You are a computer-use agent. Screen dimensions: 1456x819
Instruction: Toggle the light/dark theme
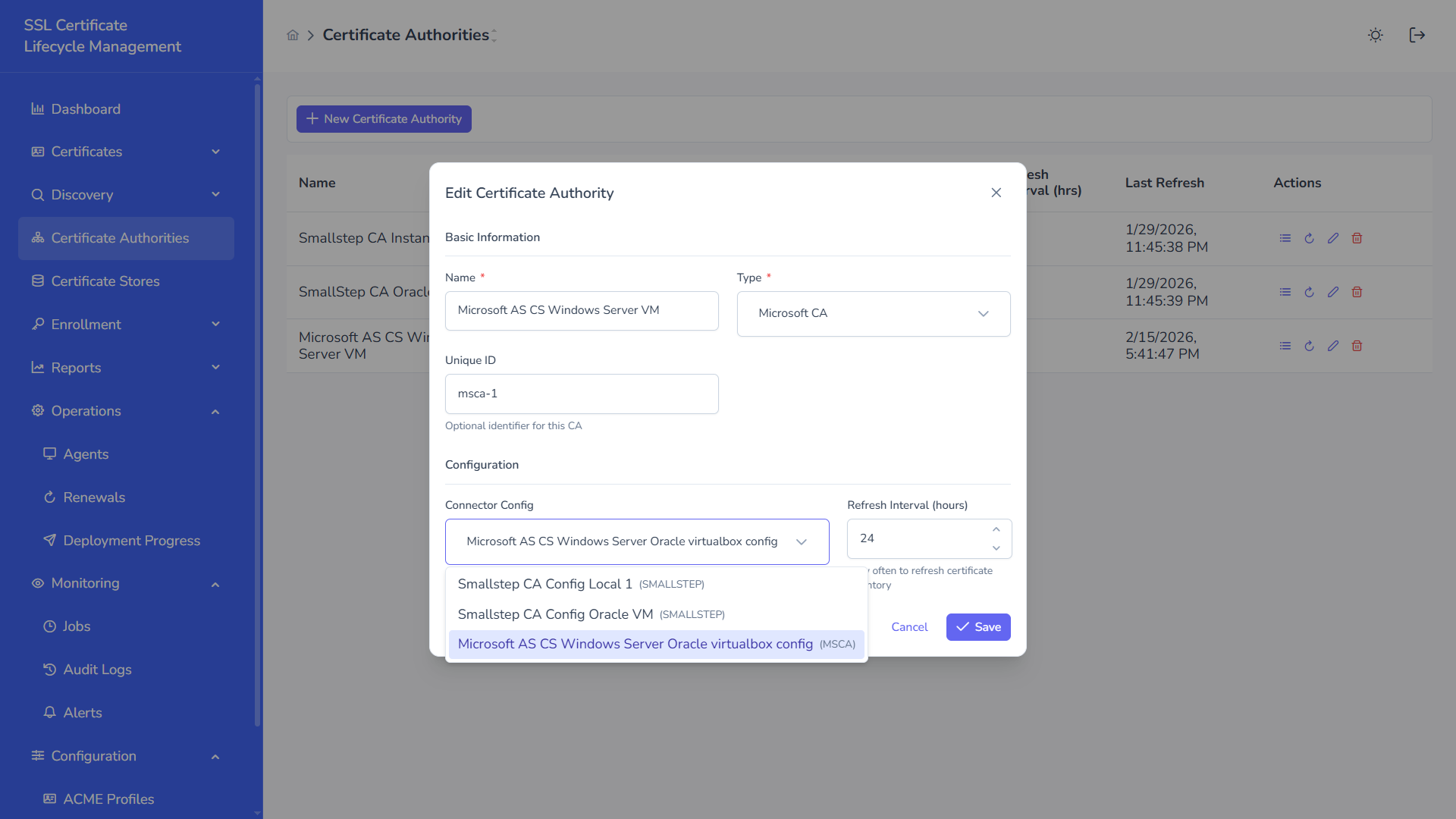coord(1375,35)
